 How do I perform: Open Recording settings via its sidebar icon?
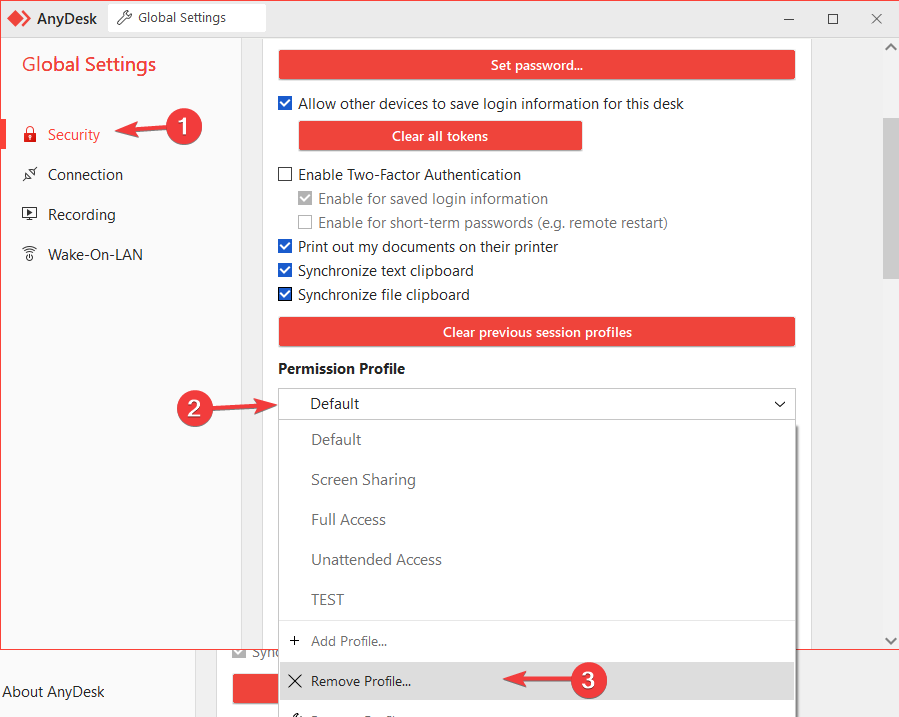29,214
